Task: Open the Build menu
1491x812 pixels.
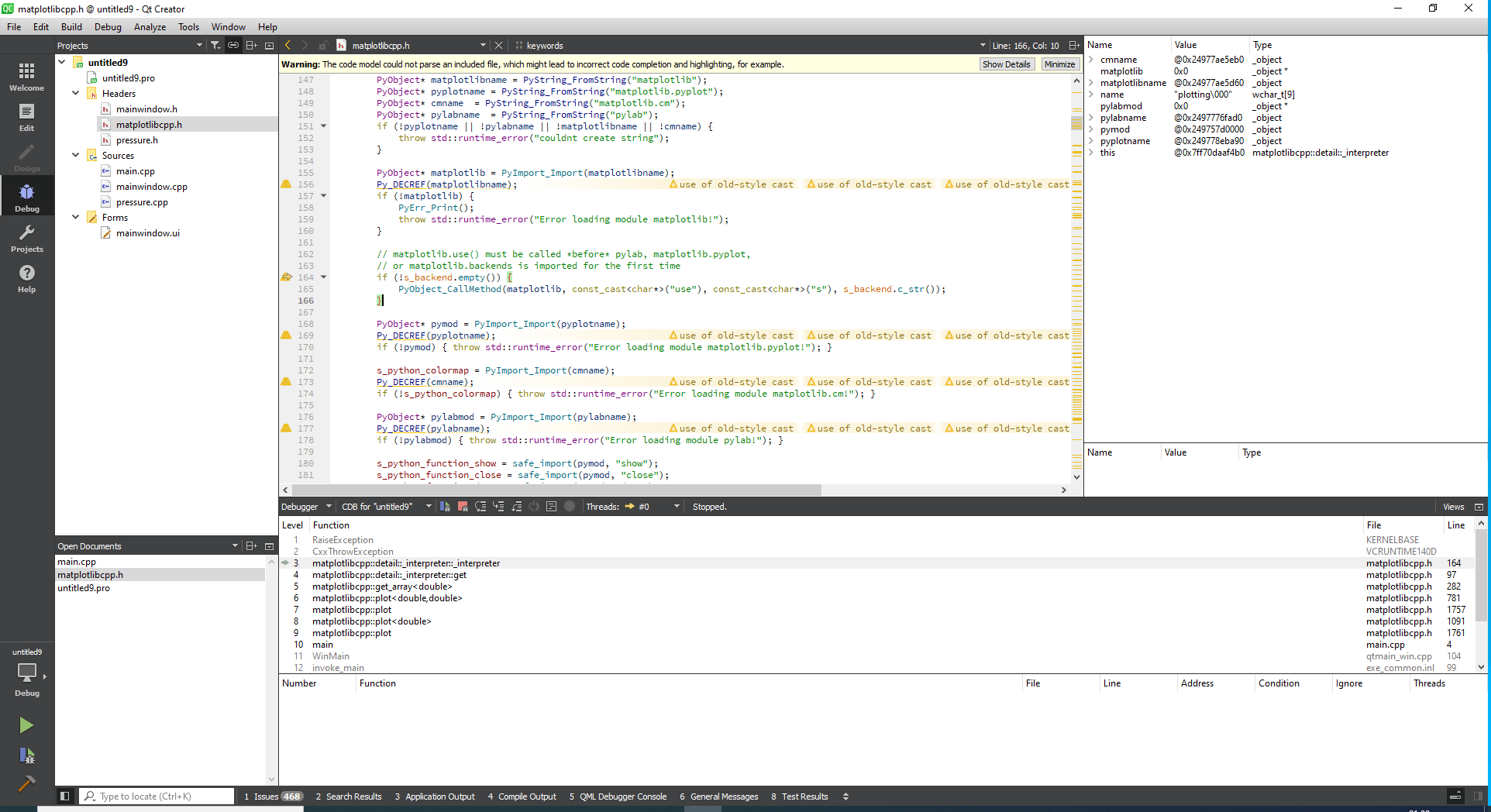Action: pyautogui.click(x=71, y=27)
